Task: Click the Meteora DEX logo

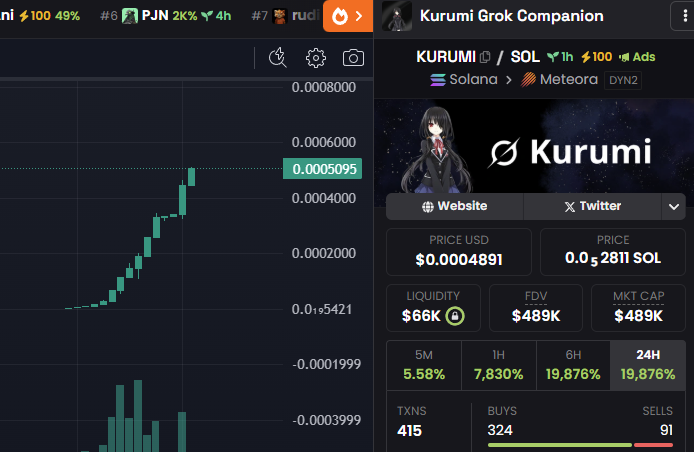Action: pos(528,80)
